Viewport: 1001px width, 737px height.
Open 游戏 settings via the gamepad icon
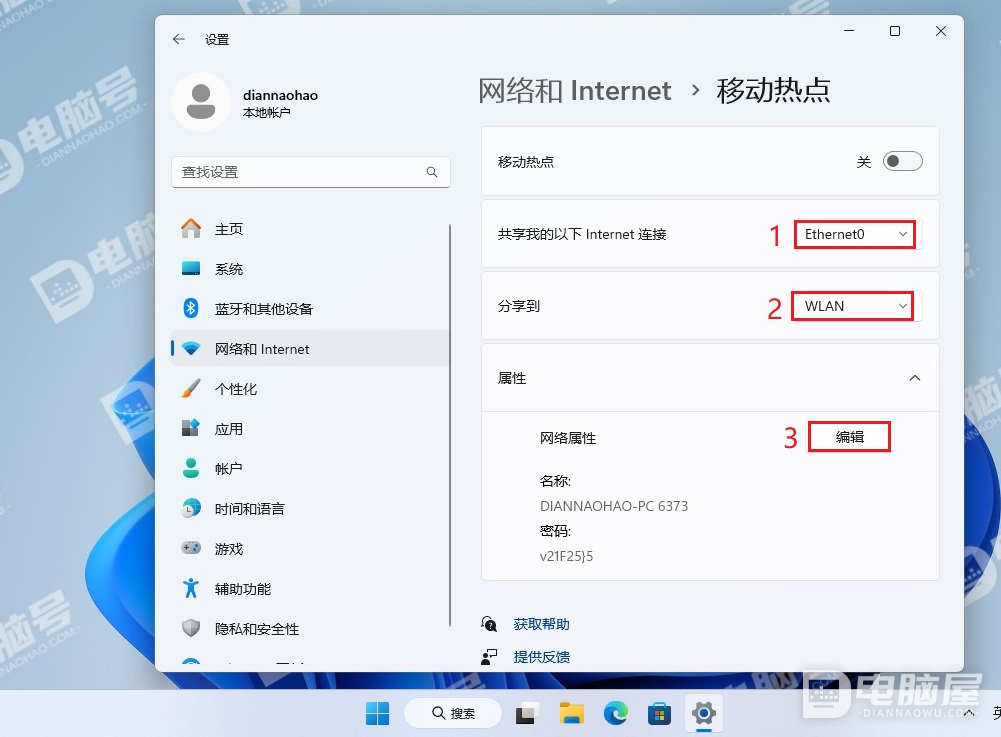point(190,548)
